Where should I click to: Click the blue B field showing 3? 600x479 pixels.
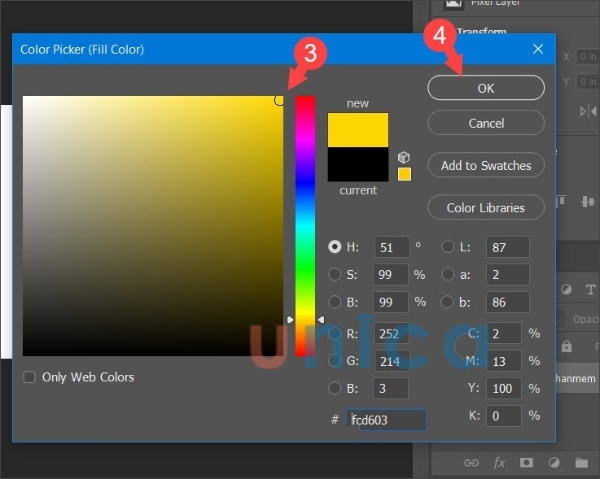pos(391,388)
